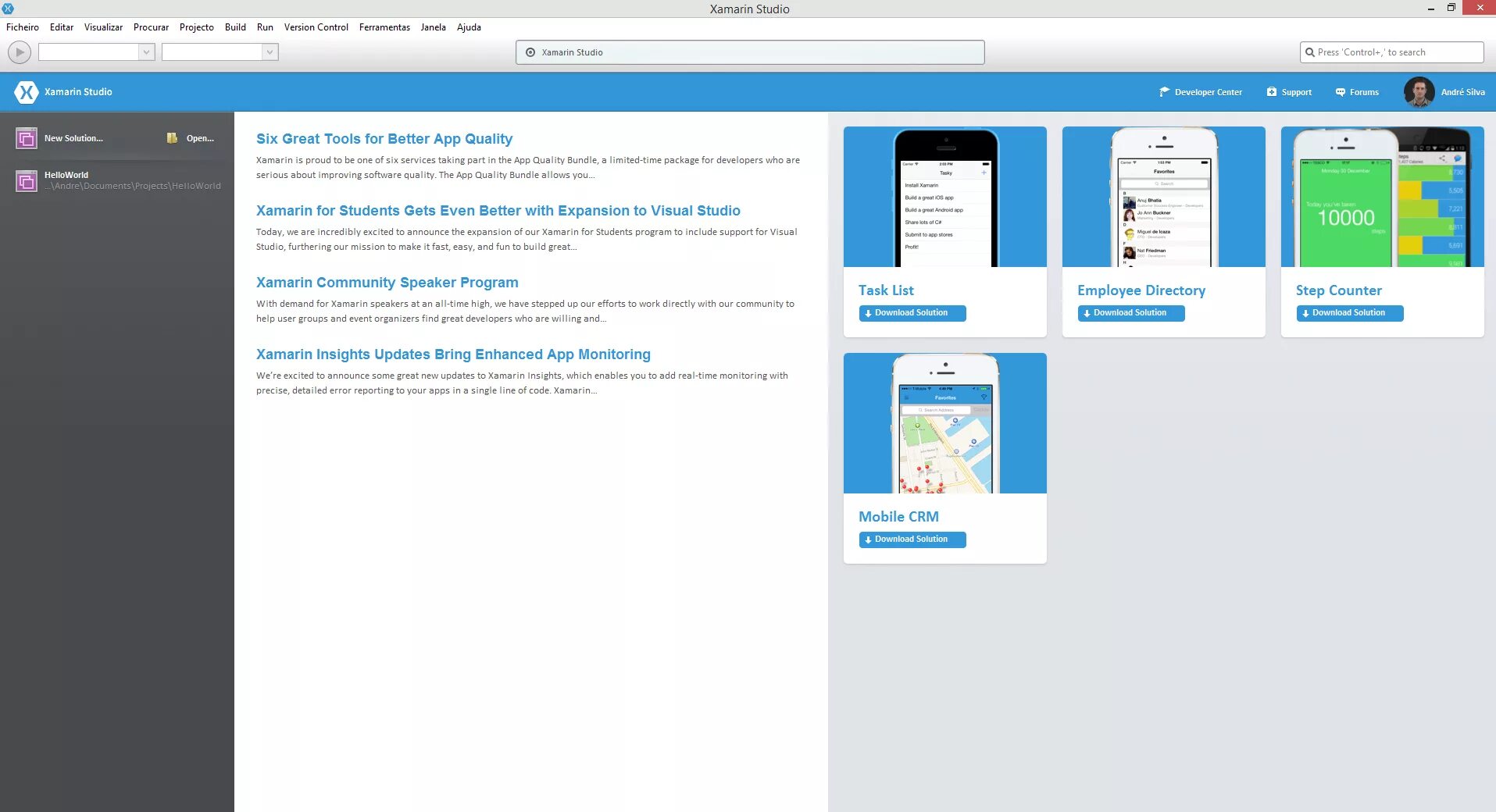Open the recent HelloWorld solution
The height and width of the screenshot is (812, 1496).
coord(117,180)
